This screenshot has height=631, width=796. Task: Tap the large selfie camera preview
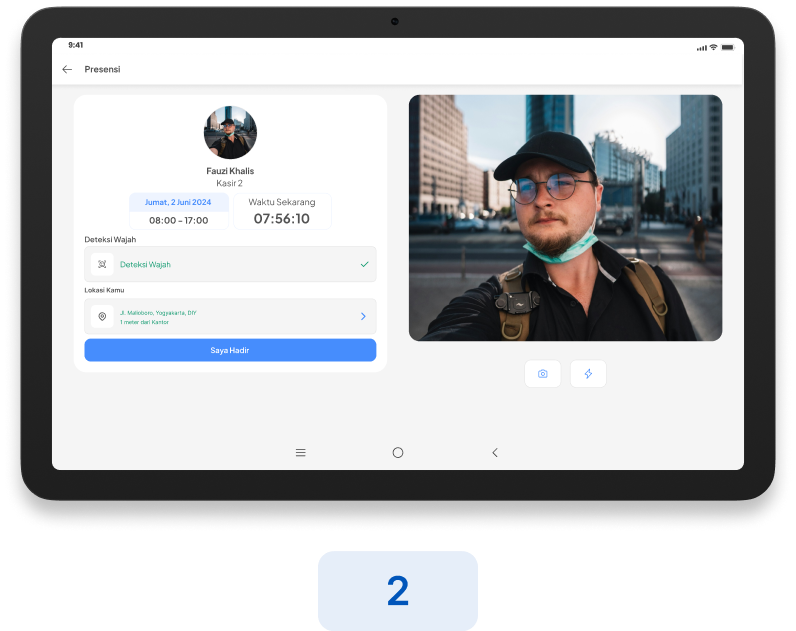tap(565, 218)
